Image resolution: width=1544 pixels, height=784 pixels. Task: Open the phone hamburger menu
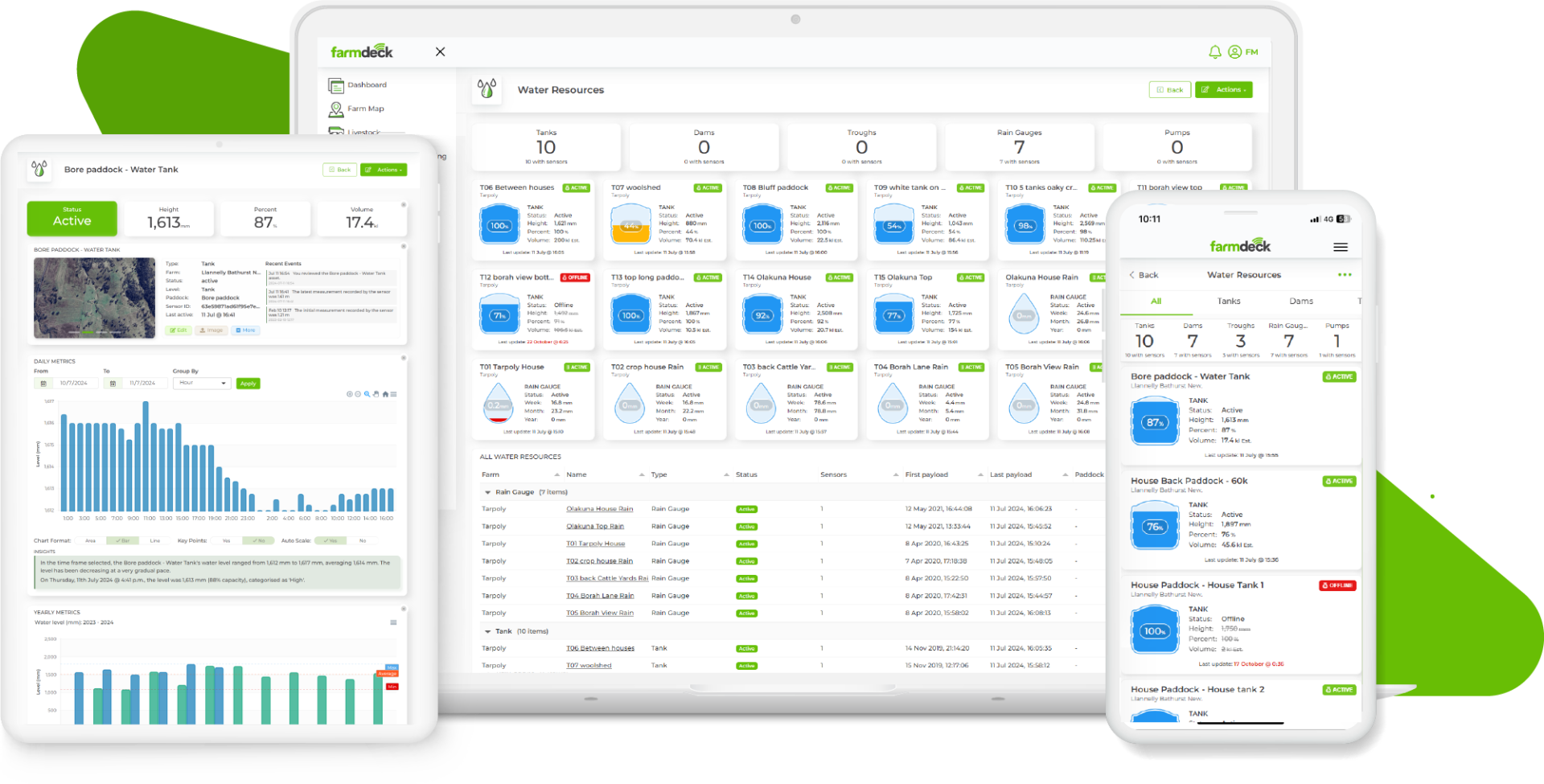point(1341,248)
